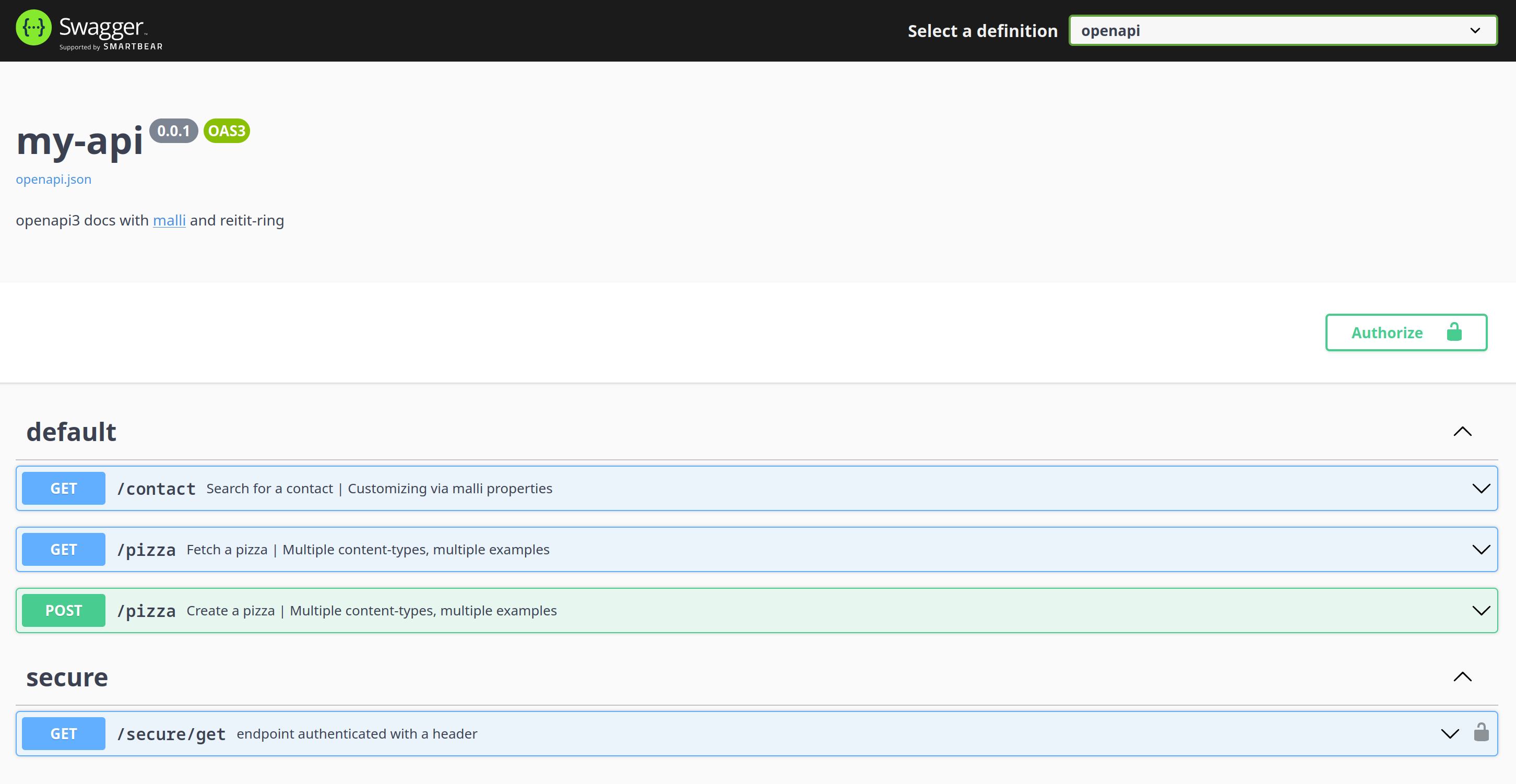The height and width of the screenshot is (784, 1516).
Task: Click the POST method badge for /pizza
Action: pyautogui.click(x=64, y=610)
